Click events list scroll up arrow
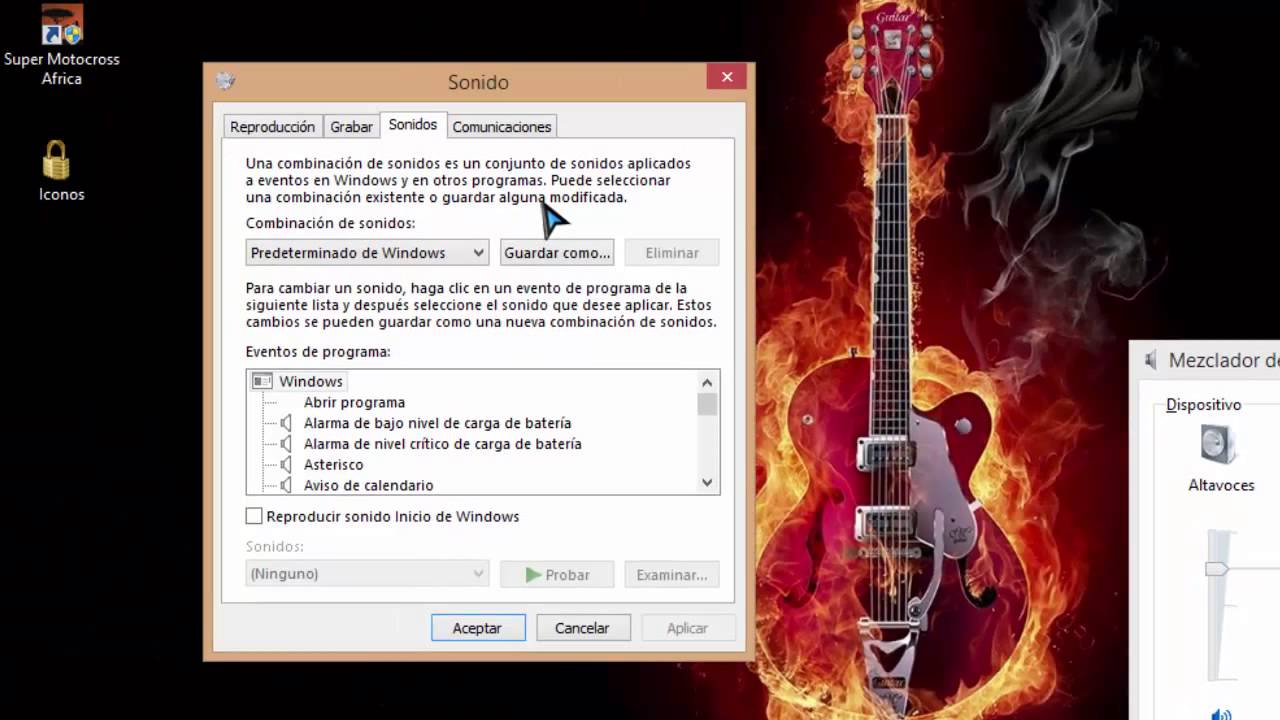This screenshot has width=1280, height=720. click(707, 382)
